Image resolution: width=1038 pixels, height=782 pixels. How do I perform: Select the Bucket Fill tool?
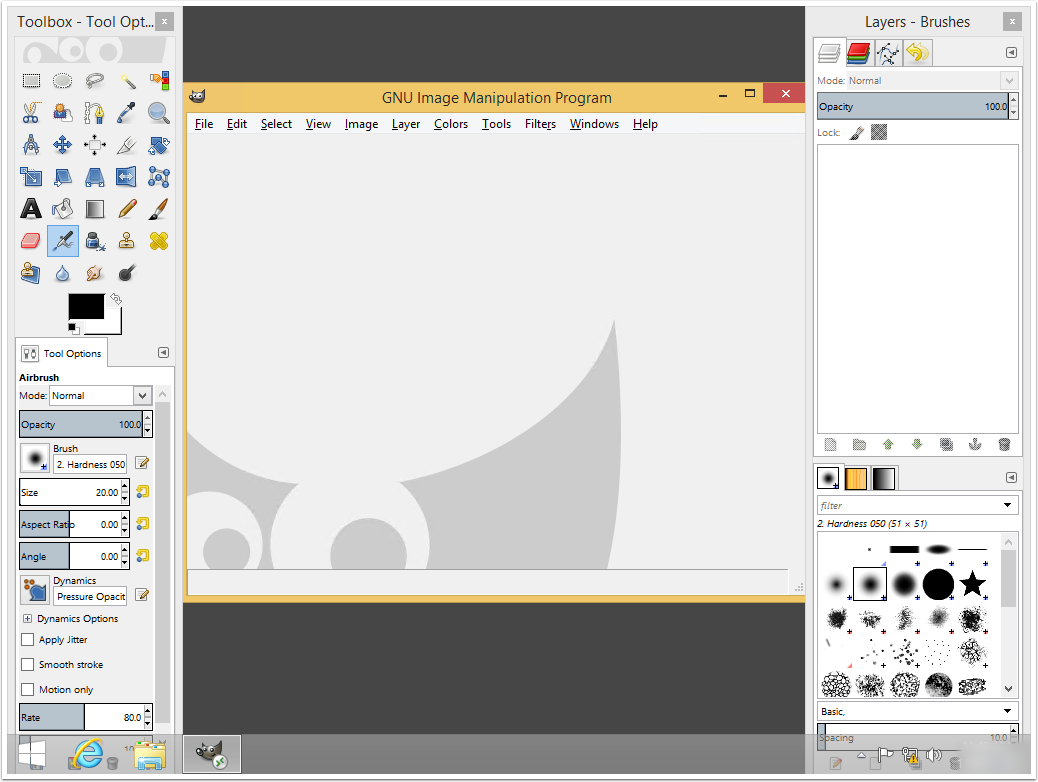[x=63, y=209]
